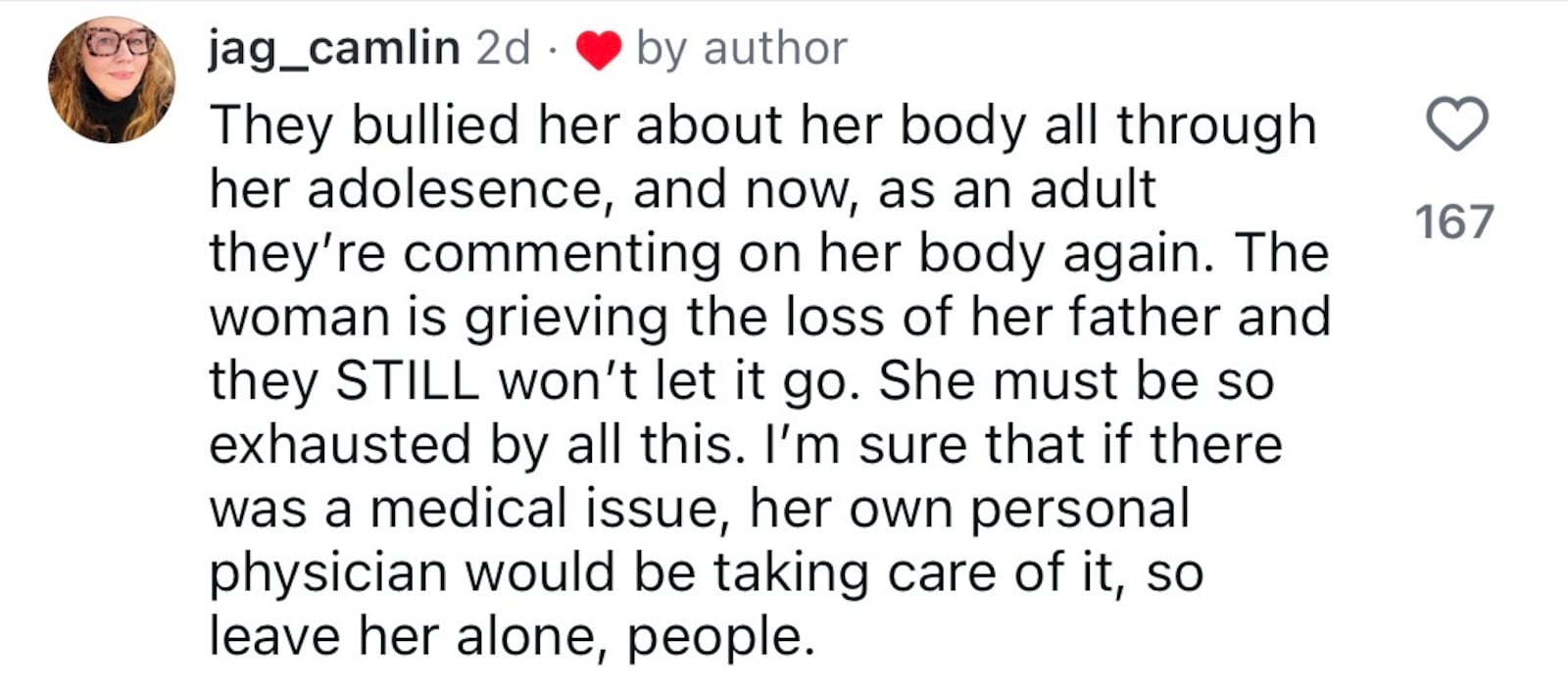Click the word 'commenting' in the comment

click(x=562, y=254)
